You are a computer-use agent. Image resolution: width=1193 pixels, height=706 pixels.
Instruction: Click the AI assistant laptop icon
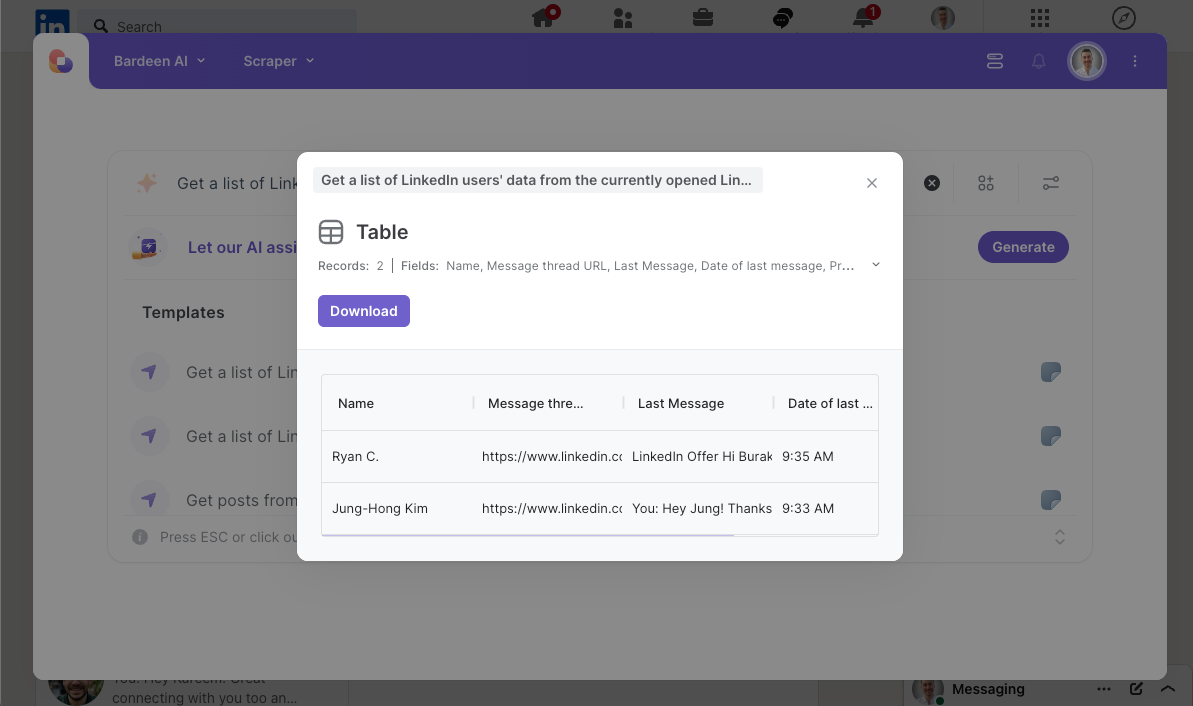147,247
